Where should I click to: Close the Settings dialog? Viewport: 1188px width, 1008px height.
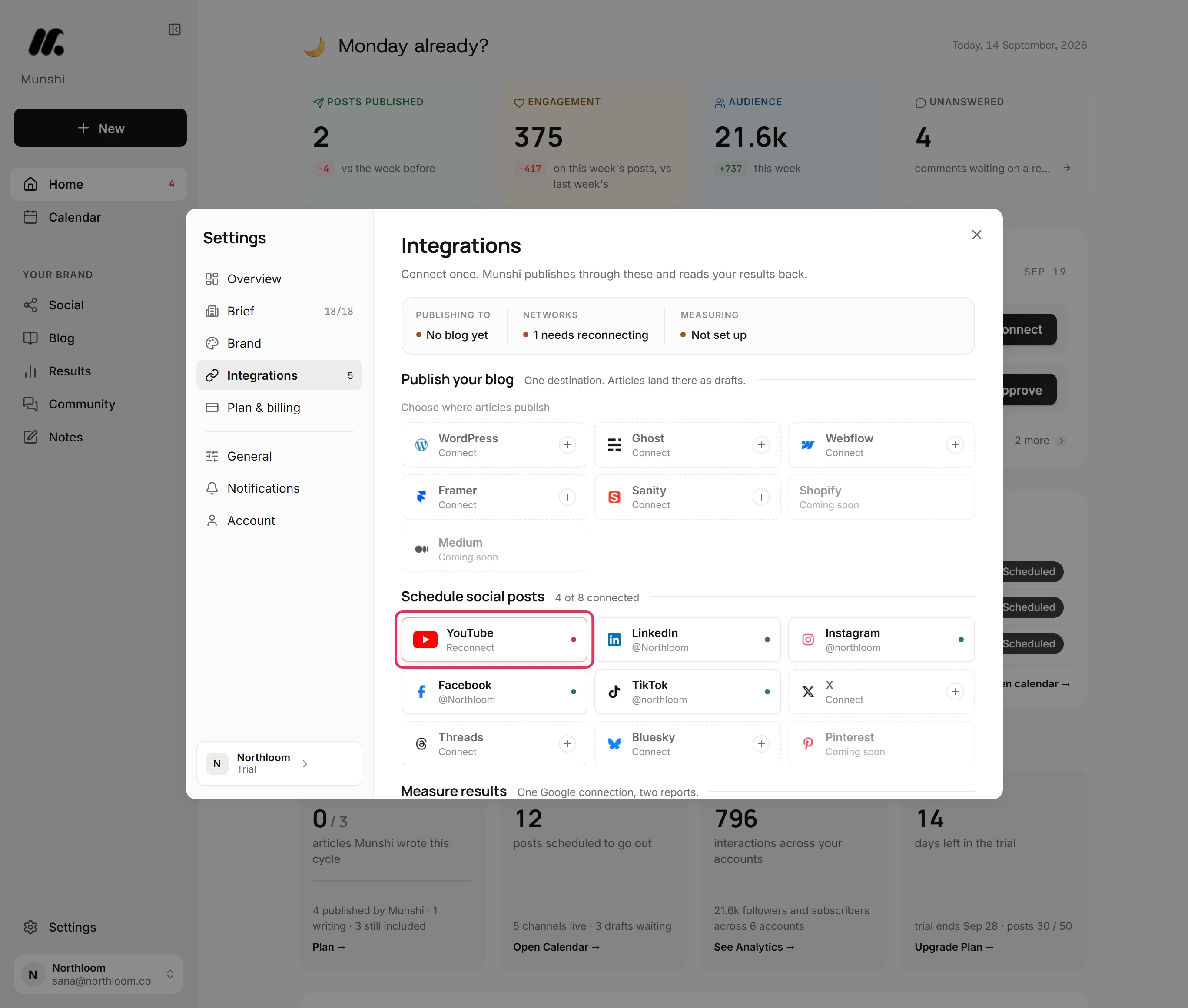pos(976,235)
